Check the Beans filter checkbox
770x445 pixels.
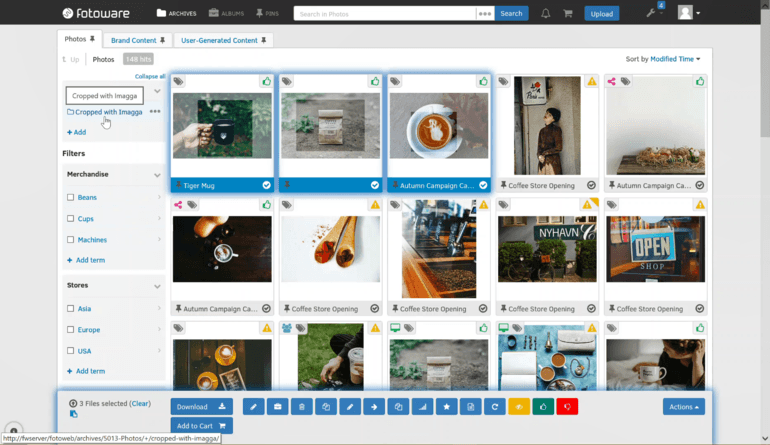tap(71, 197)
